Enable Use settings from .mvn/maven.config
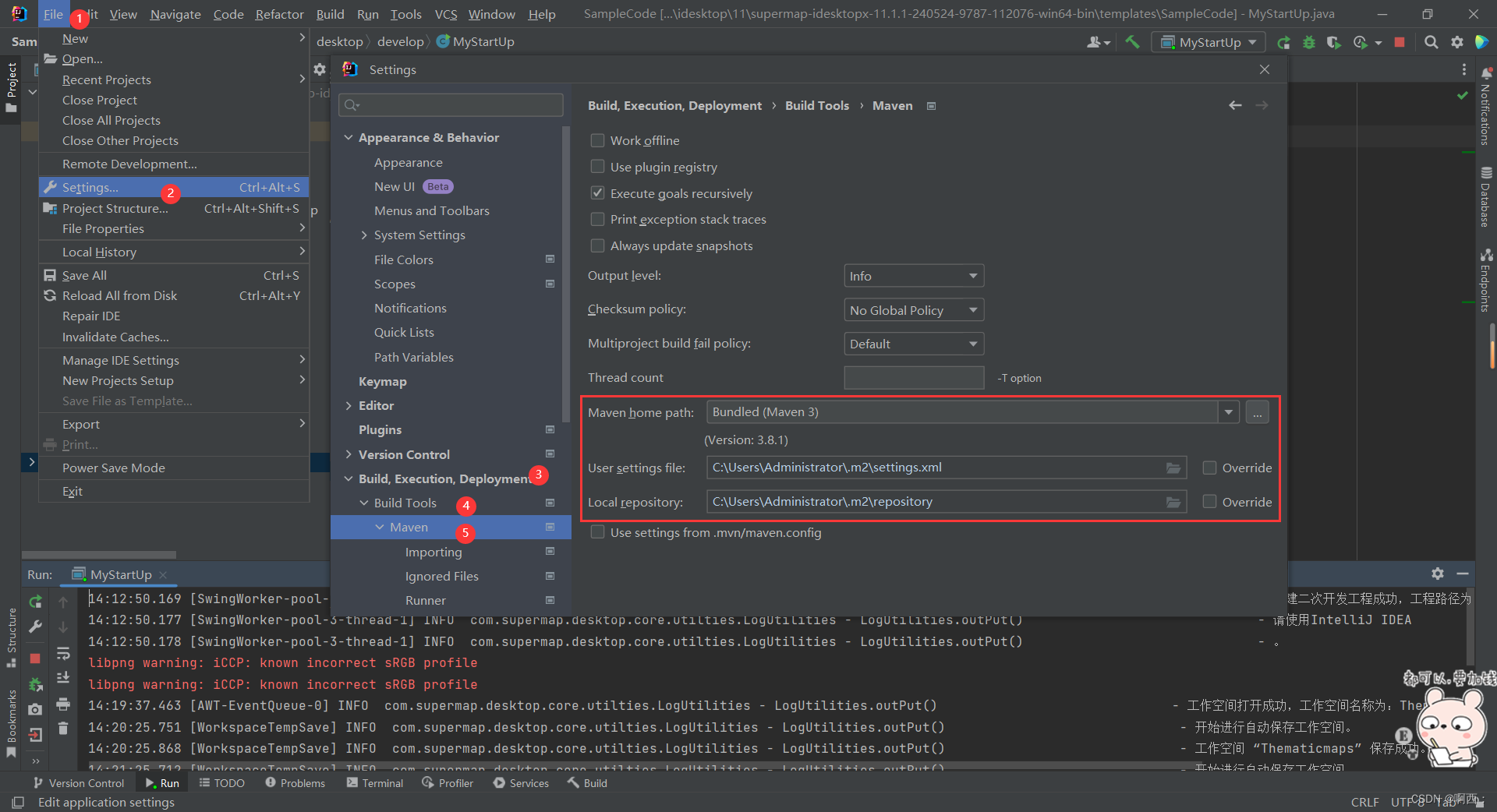The width and height of the screenshot is (1497, 812). click(597, 532)
